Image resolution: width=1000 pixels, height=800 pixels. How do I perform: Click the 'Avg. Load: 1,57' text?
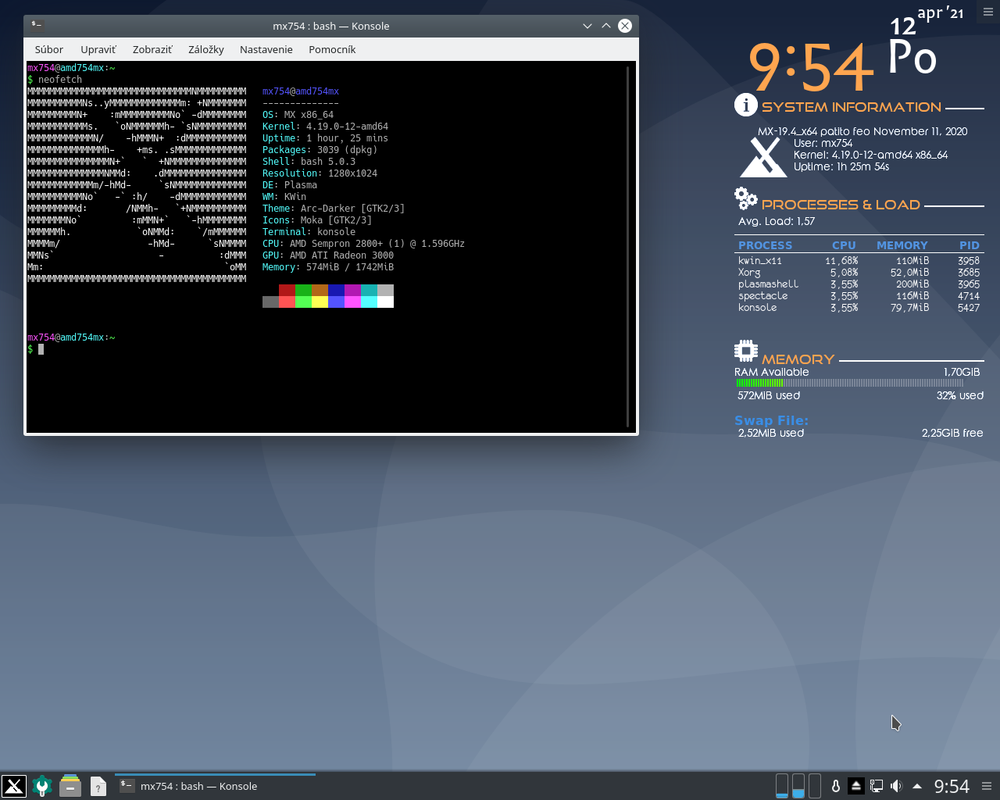(776, 221)
